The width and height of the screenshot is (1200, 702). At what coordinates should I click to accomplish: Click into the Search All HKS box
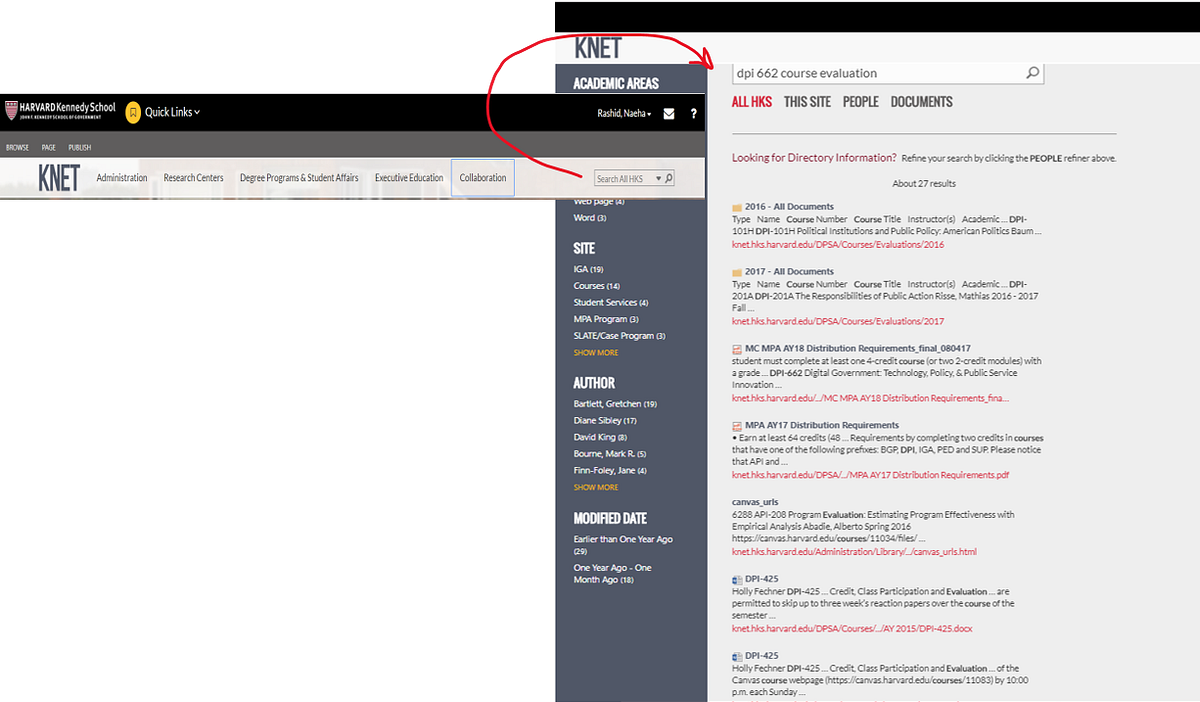tap(623, 179)
